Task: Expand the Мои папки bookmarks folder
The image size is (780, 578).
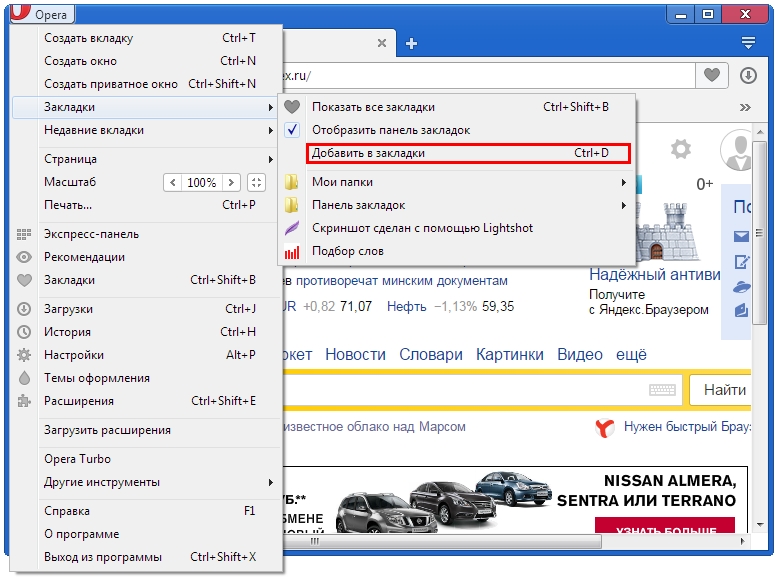Action: point(623,183)
